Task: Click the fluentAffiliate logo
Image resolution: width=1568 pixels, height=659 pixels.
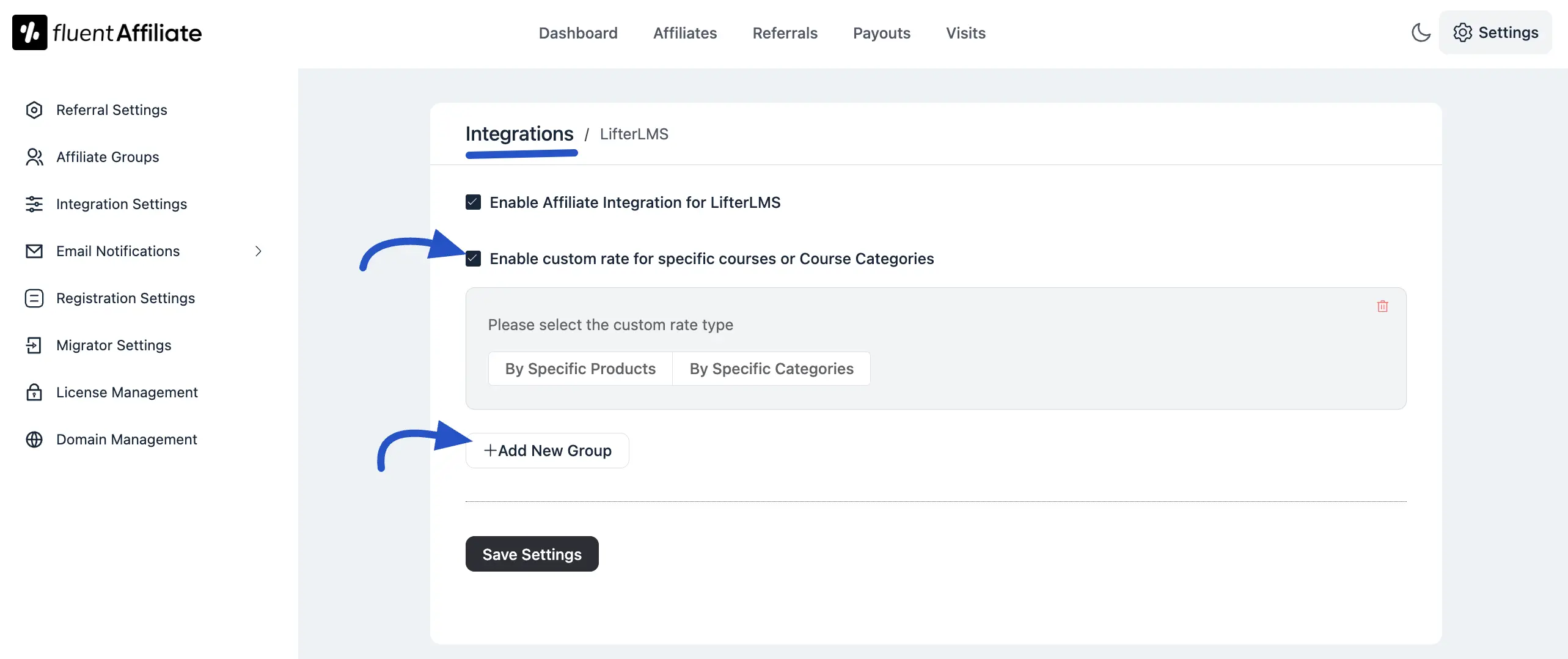Action: pyautogui.click(x=107, y=32)
